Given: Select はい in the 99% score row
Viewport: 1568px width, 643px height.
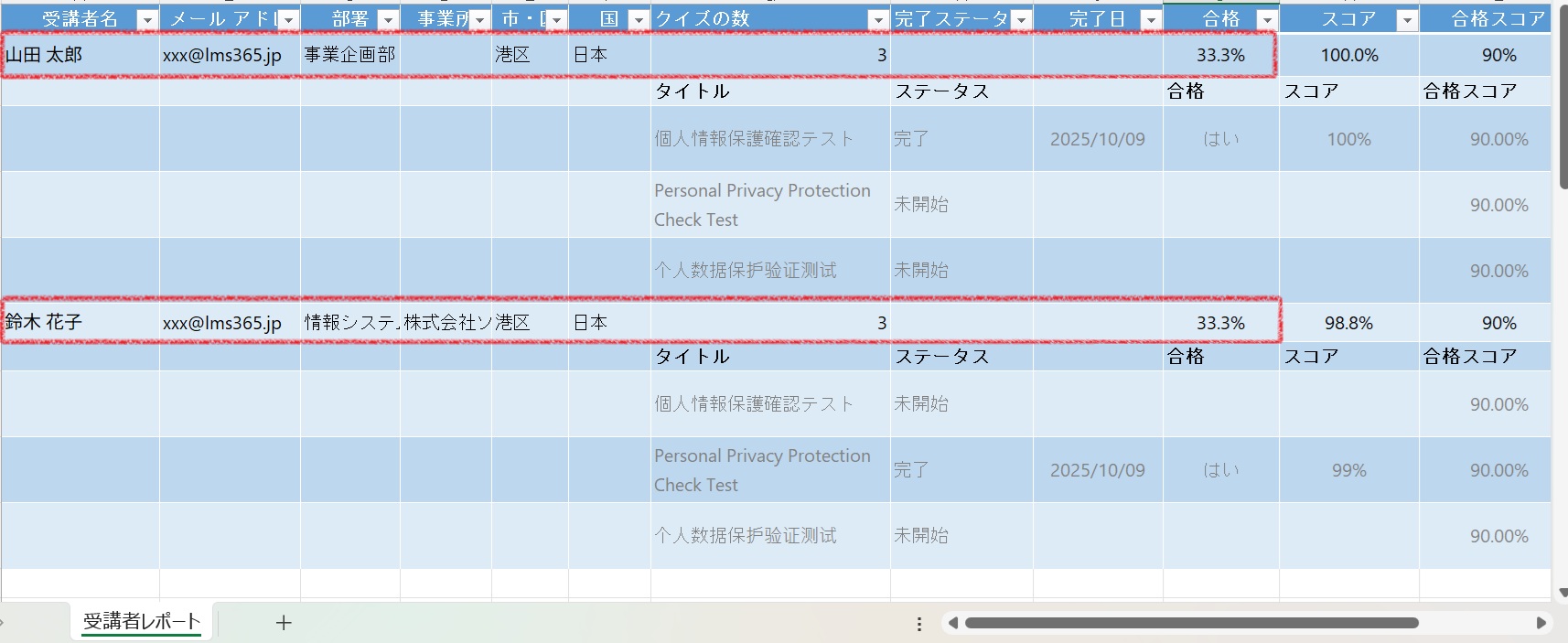Looking at the screenshot, I should (1220, 470).
